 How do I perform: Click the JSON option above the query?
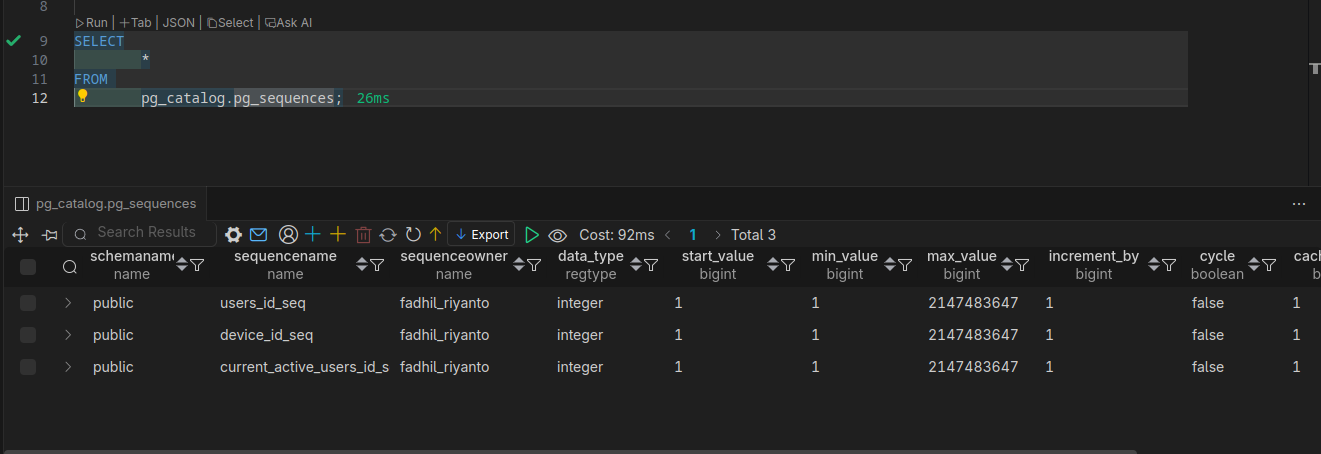coord(179,22)
